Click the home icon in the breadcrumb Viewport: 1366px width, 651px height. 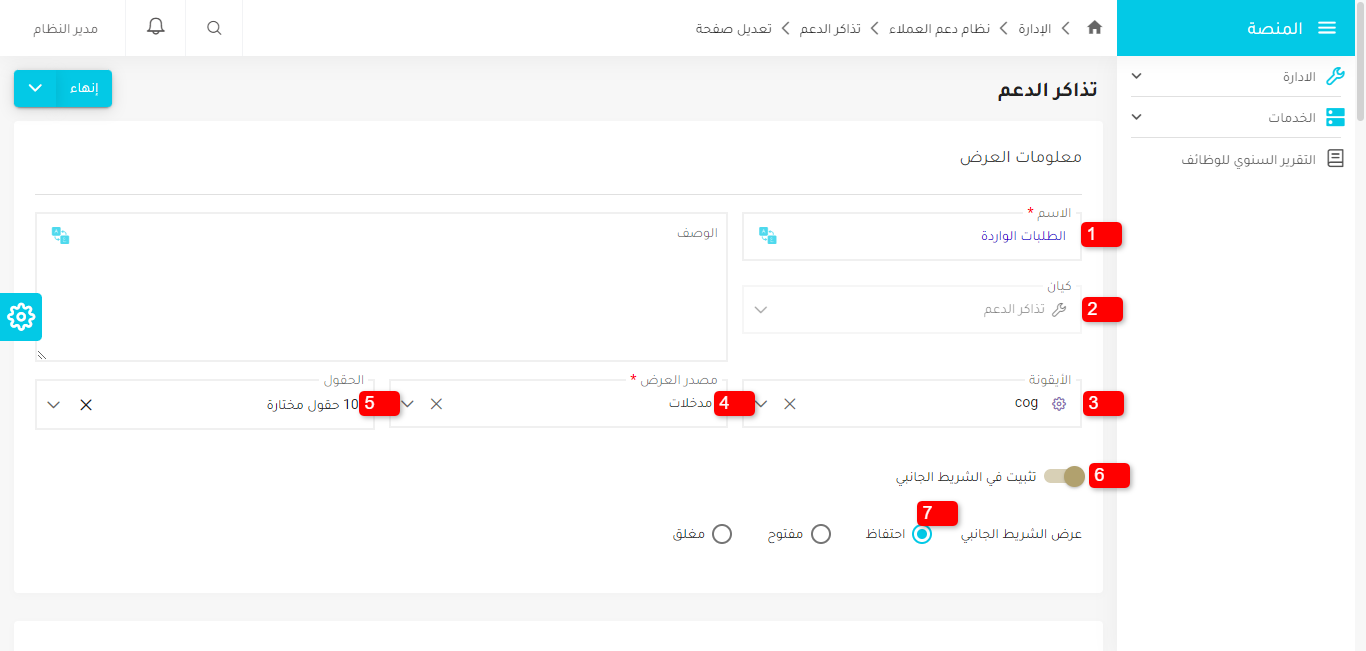(x=1094, y=28)
